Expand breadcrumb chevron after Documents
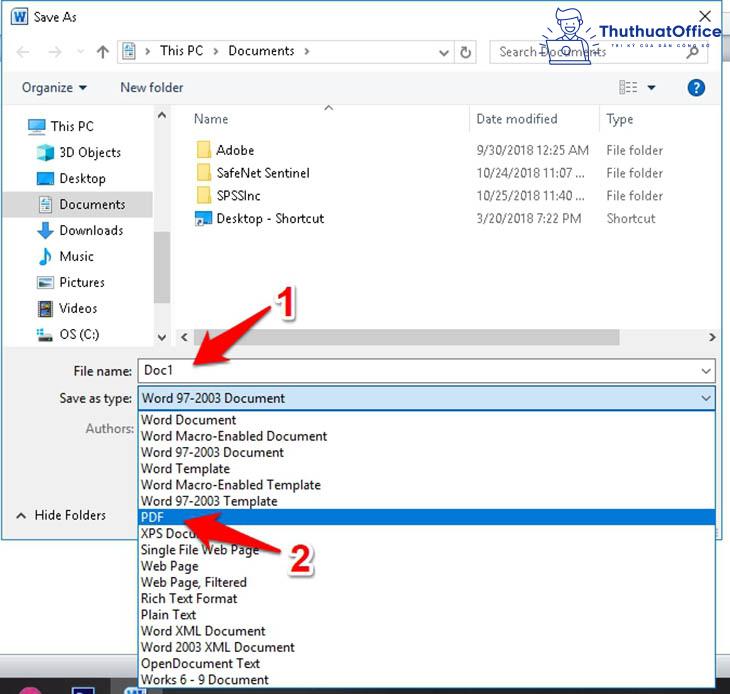Screen dimensions: 730x694 tap(306, 51)
